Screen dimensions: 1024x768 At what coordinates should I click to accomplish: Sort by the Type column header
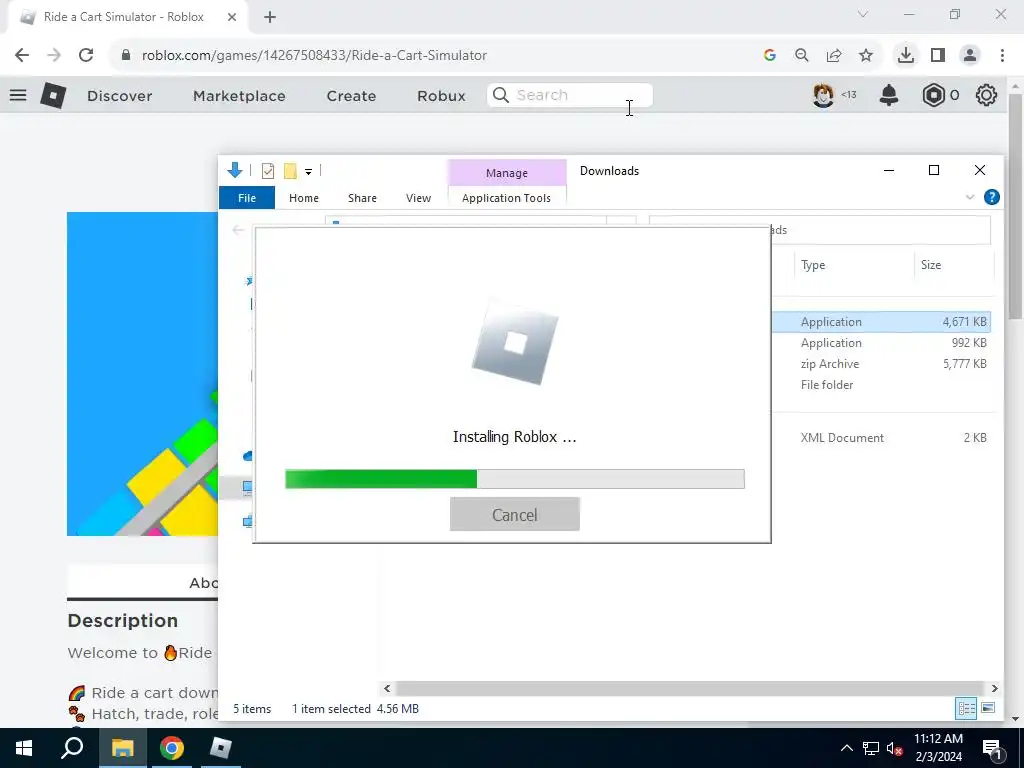point(813,264)
